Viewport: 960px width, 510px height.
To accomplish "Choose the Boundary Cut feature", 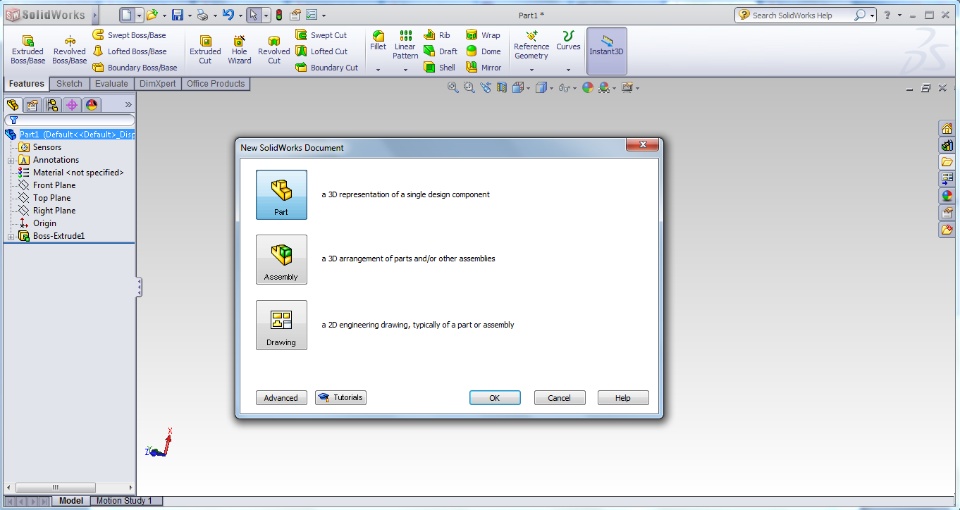I will (327, 67).
